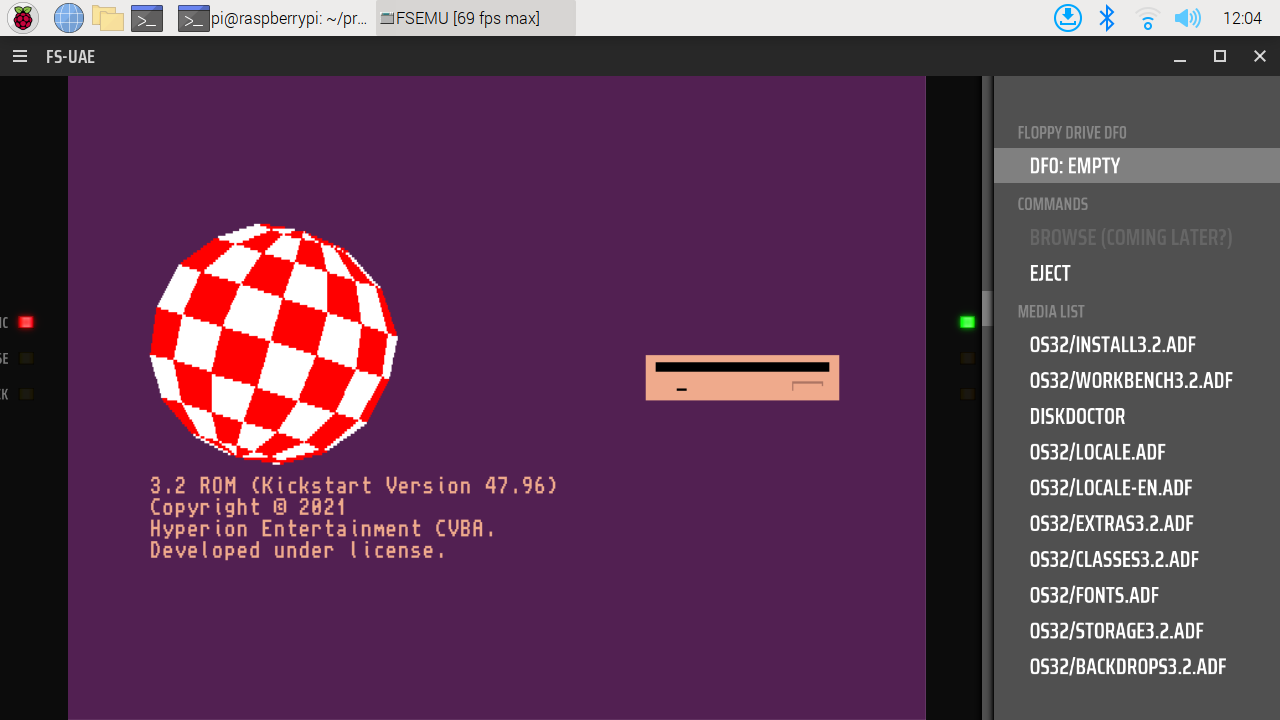Pick OS32/FONTS.ADF from the media list
This screenshot has width=1280, height=720.
coord(1094,596)
